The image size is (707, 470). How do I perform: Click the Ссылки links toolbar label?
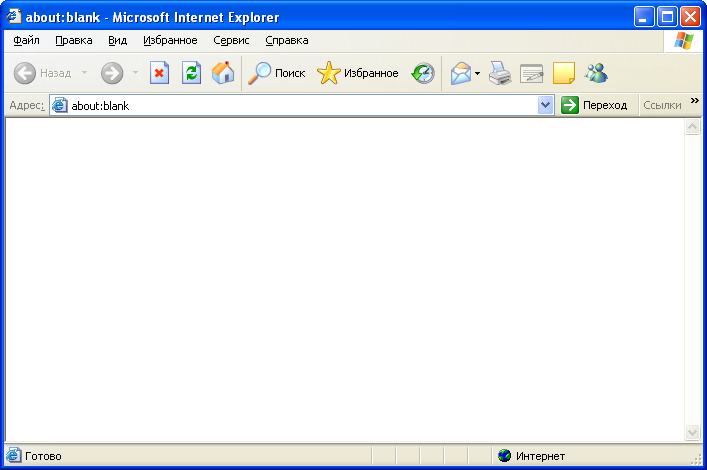point(662,106)
